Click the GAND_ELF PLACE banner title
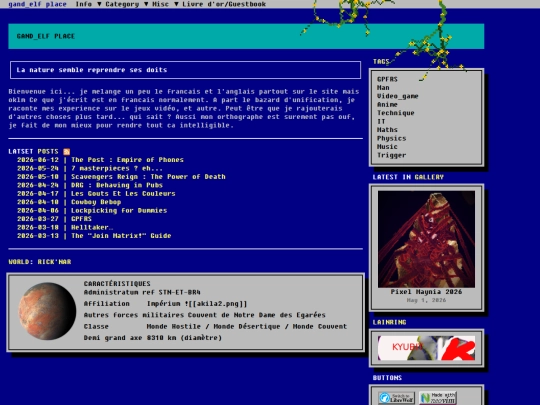Viewport: 540px width, 405px height. [x=46, y=36]
